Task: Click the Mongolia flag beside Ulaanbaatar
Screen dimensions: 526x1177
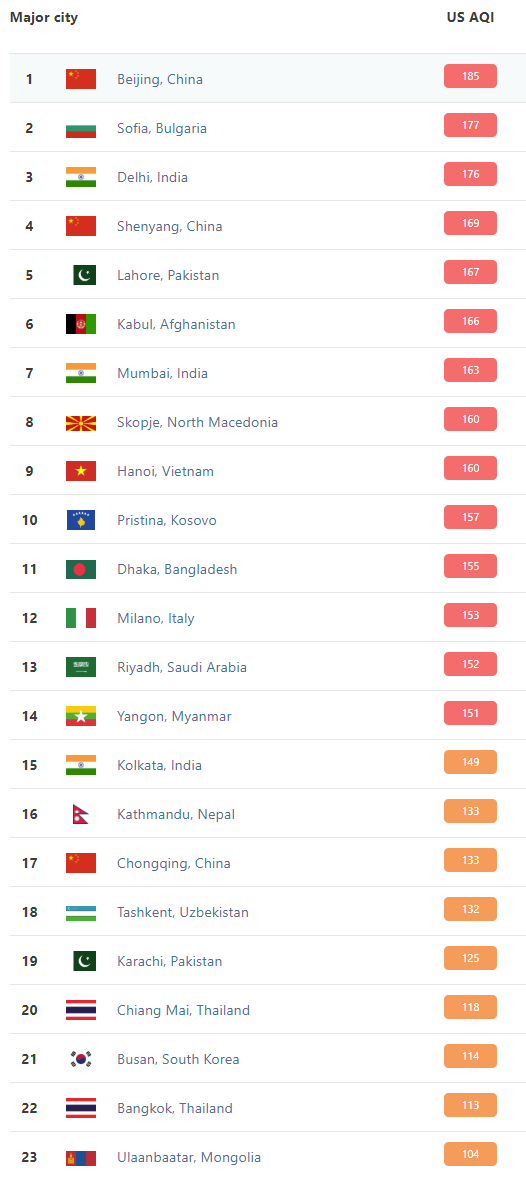Action: pyautogui.click(x=80, y=1157)
